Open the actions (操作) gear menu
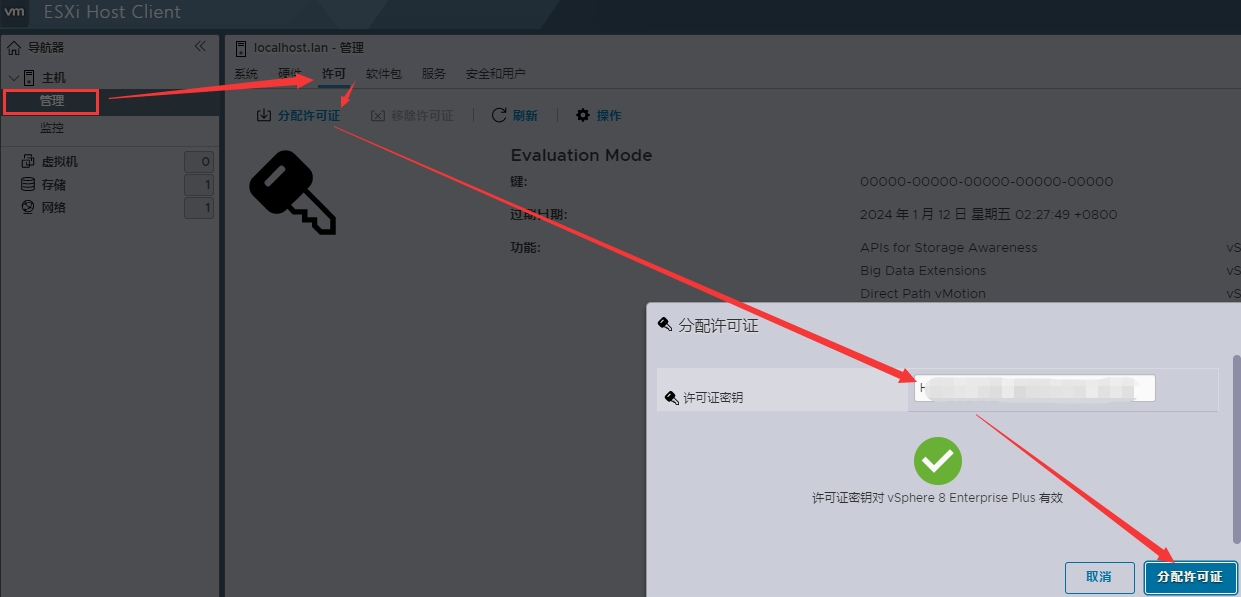This screenshot has height=597, width=1241. [583, 116]
